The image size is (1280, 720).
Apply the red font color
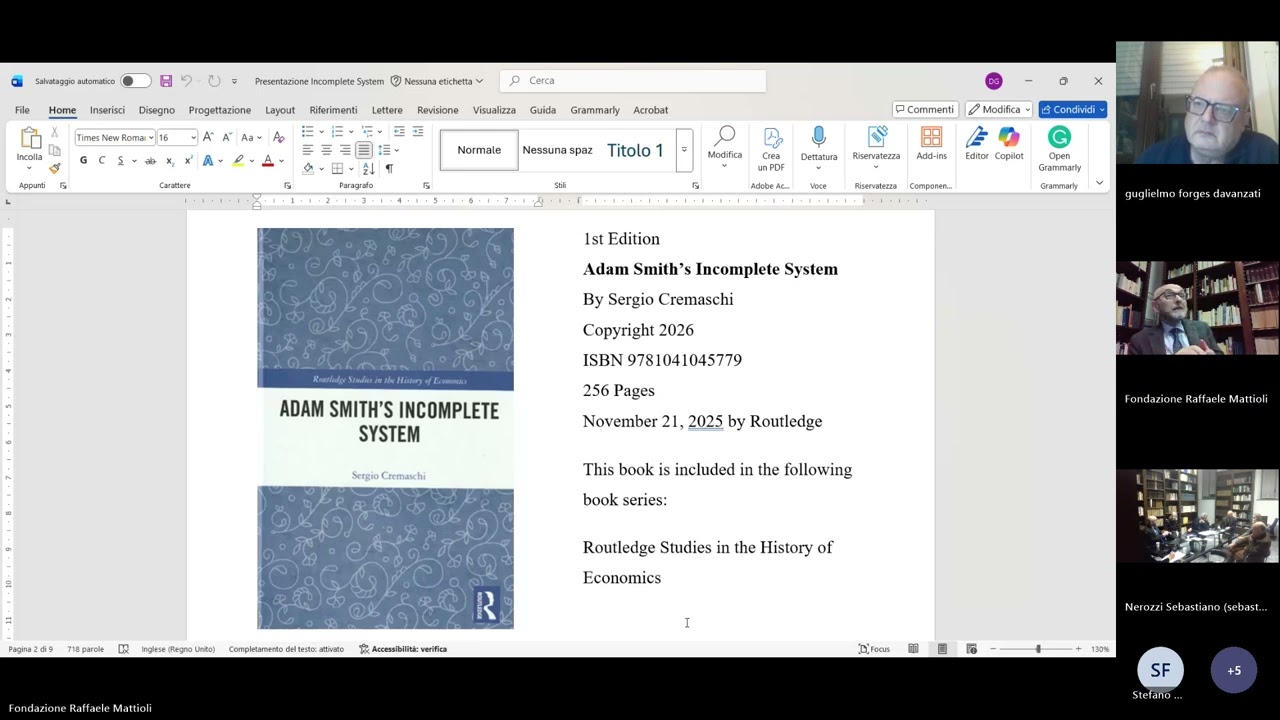(x=267, y=160)
